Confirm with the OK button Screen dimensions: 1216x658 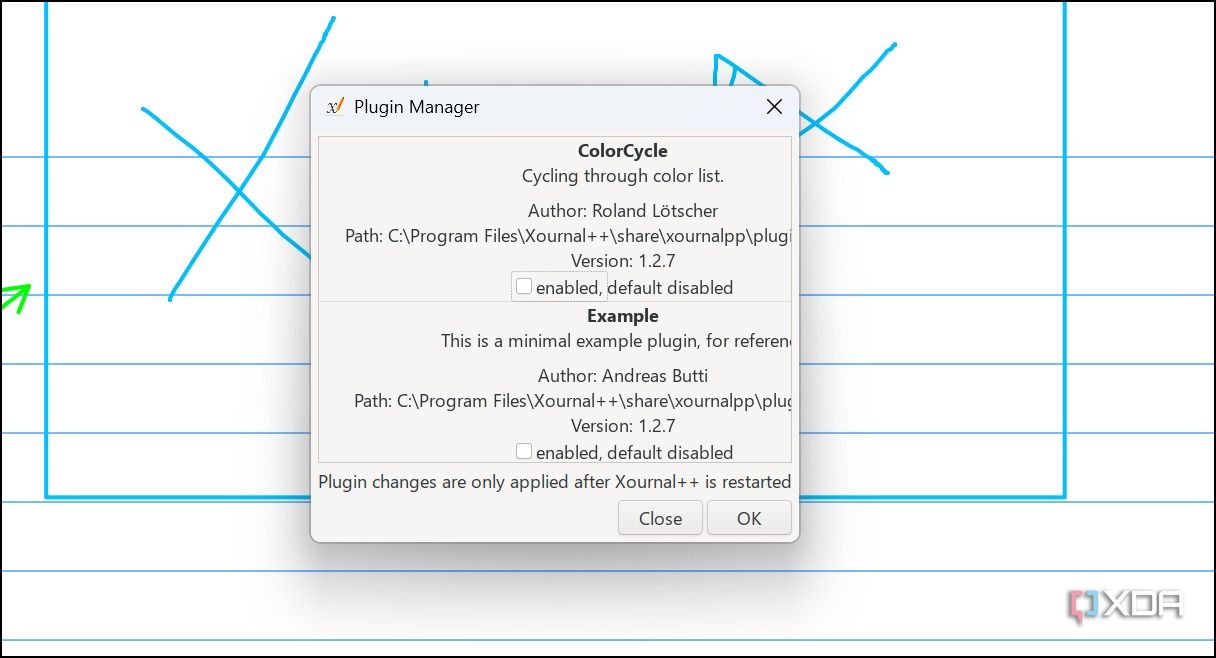(x=749, y=518)
